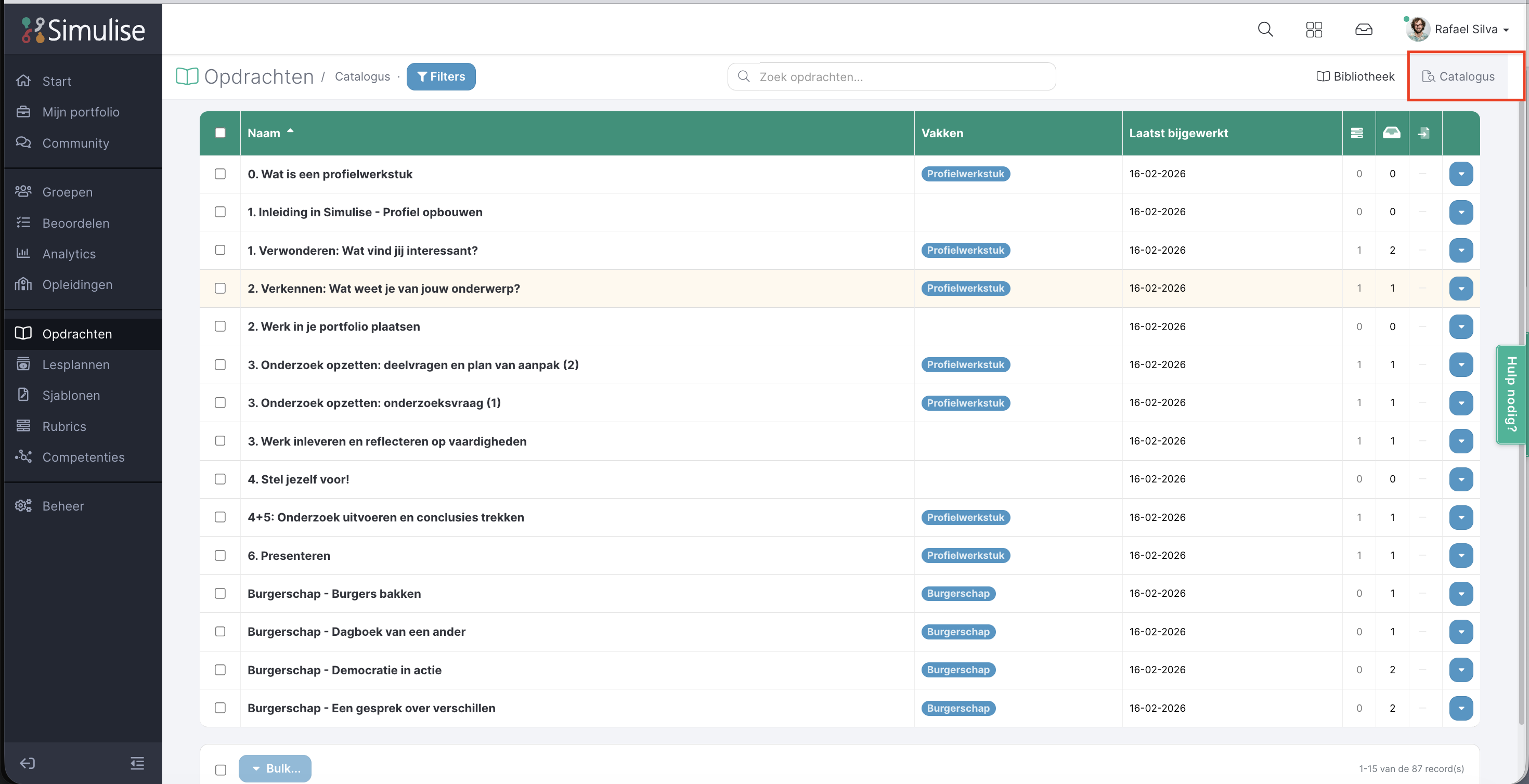
Task: Select checkbox for 'Burgerschap - Burgers bakken'
Action: point(220,594)
